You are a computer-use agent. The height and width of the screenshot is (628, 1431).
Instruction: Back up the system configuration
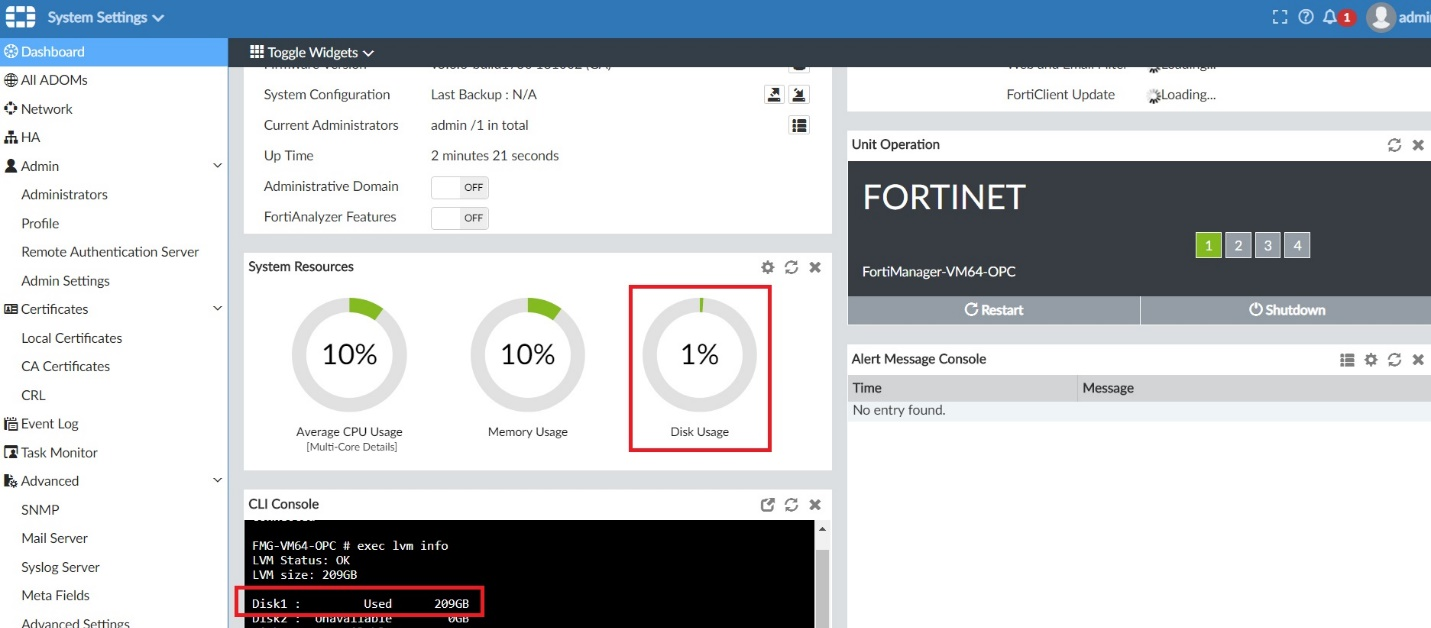pyautogui.click(x=775, y=93)
